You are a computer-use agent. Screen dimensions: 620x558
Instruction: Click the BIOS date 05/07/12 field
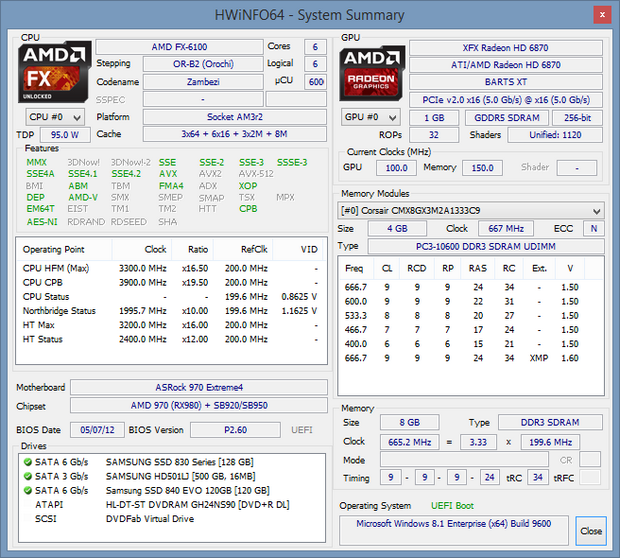point(97,430)
